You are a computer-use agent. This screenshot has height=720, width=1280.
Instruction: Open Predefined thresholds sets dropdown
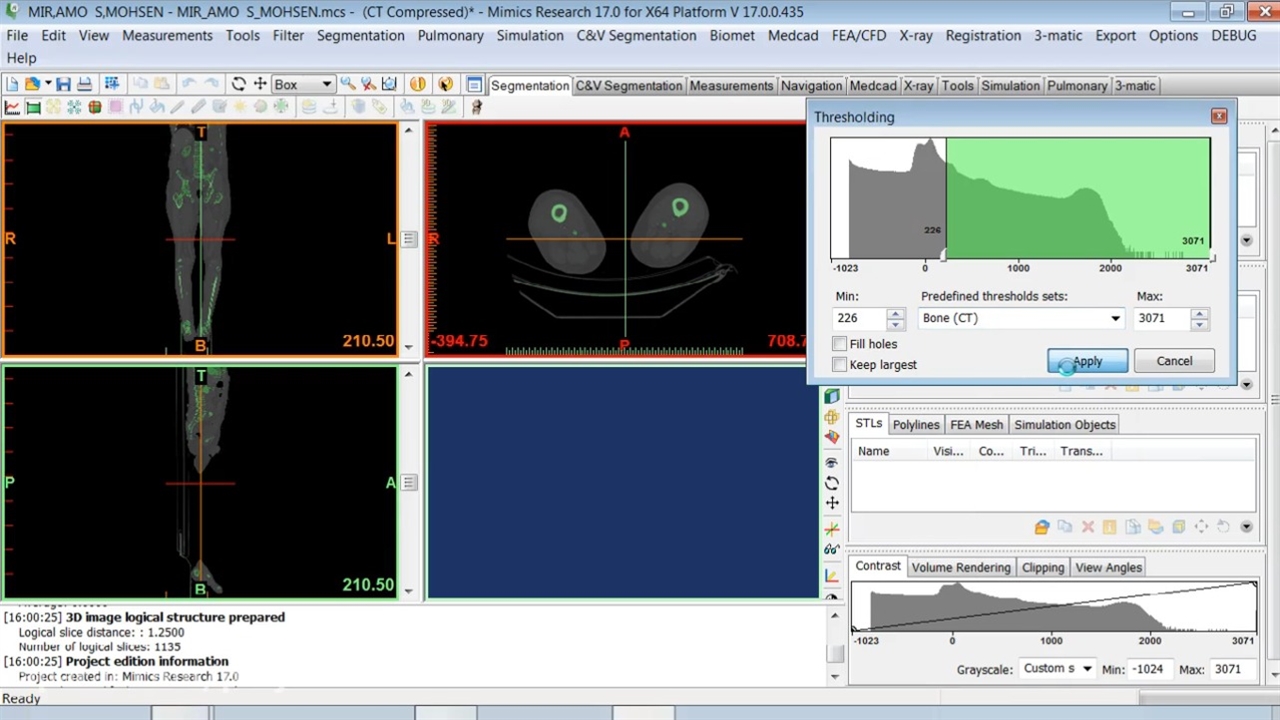click(x=1115, y=318)
